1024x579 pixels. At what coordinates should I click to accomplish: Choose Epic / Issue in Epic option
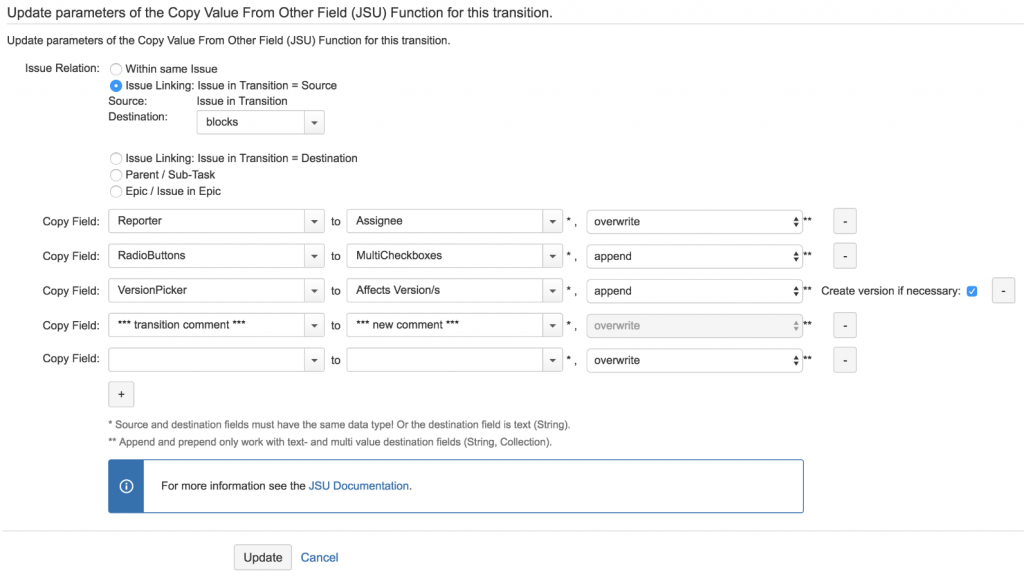116,191
